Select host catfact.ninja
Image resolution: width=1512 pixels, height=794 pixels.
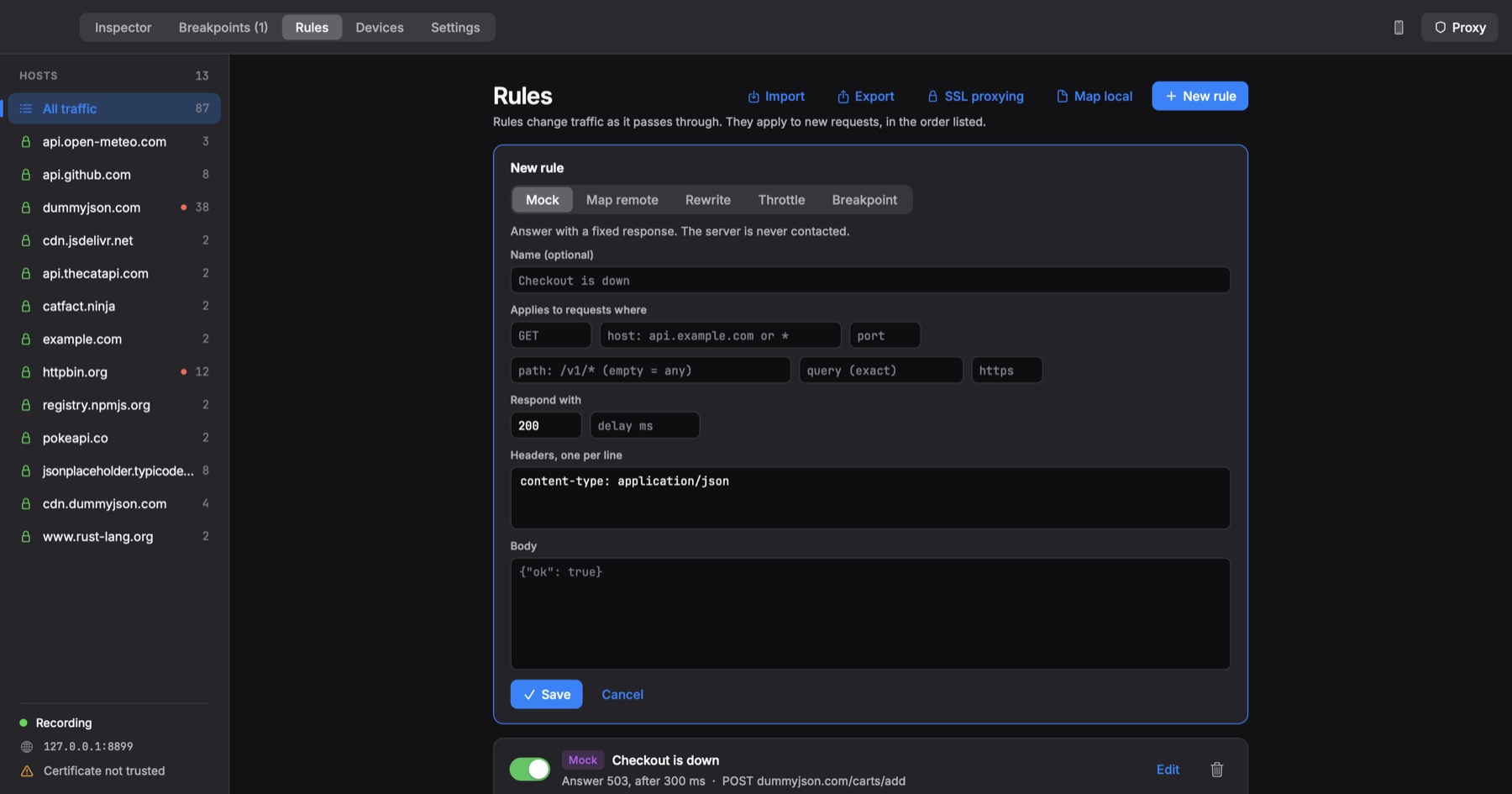tap(114, 306)
